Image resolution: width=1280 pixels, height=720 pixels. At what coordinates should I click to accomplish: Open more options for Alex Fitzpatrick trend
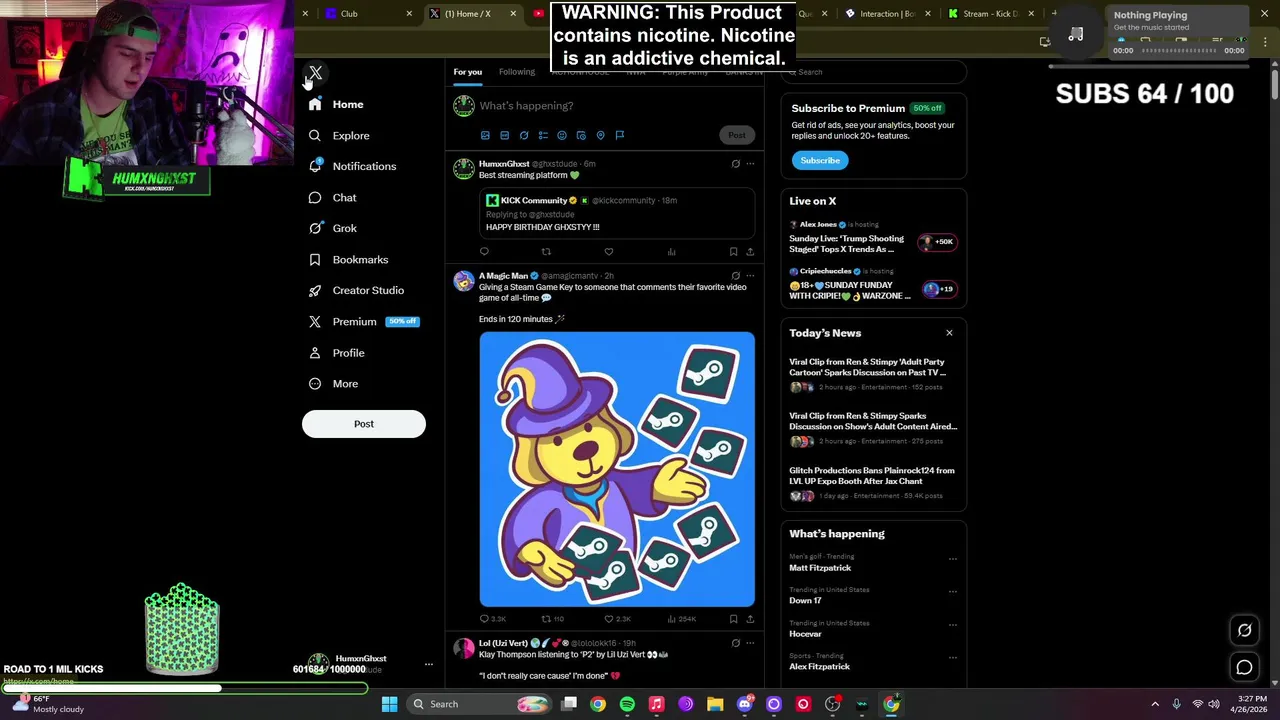click(x=952, y=658)
